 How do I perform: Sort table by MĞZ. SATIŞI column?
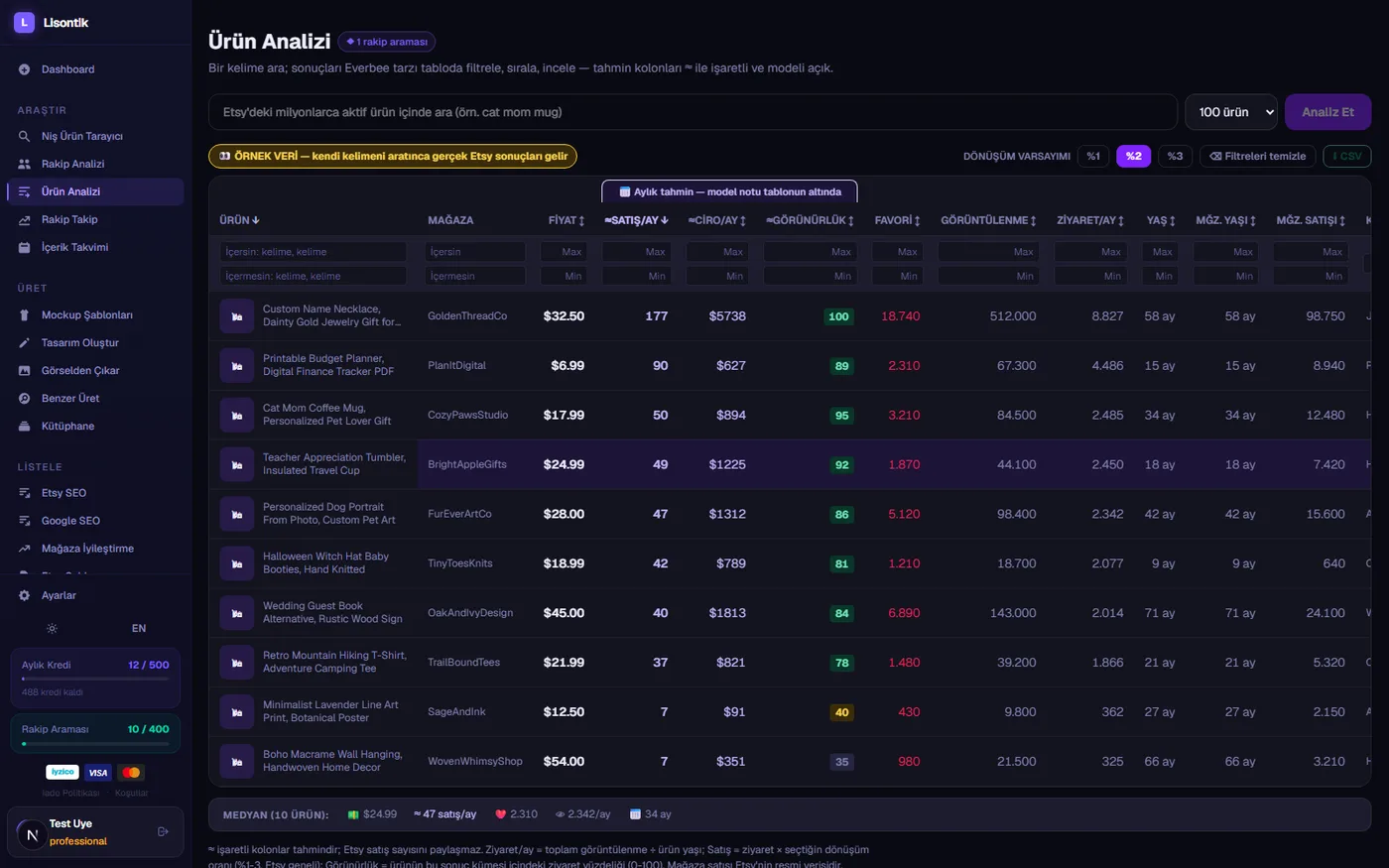pos(1311,220)
